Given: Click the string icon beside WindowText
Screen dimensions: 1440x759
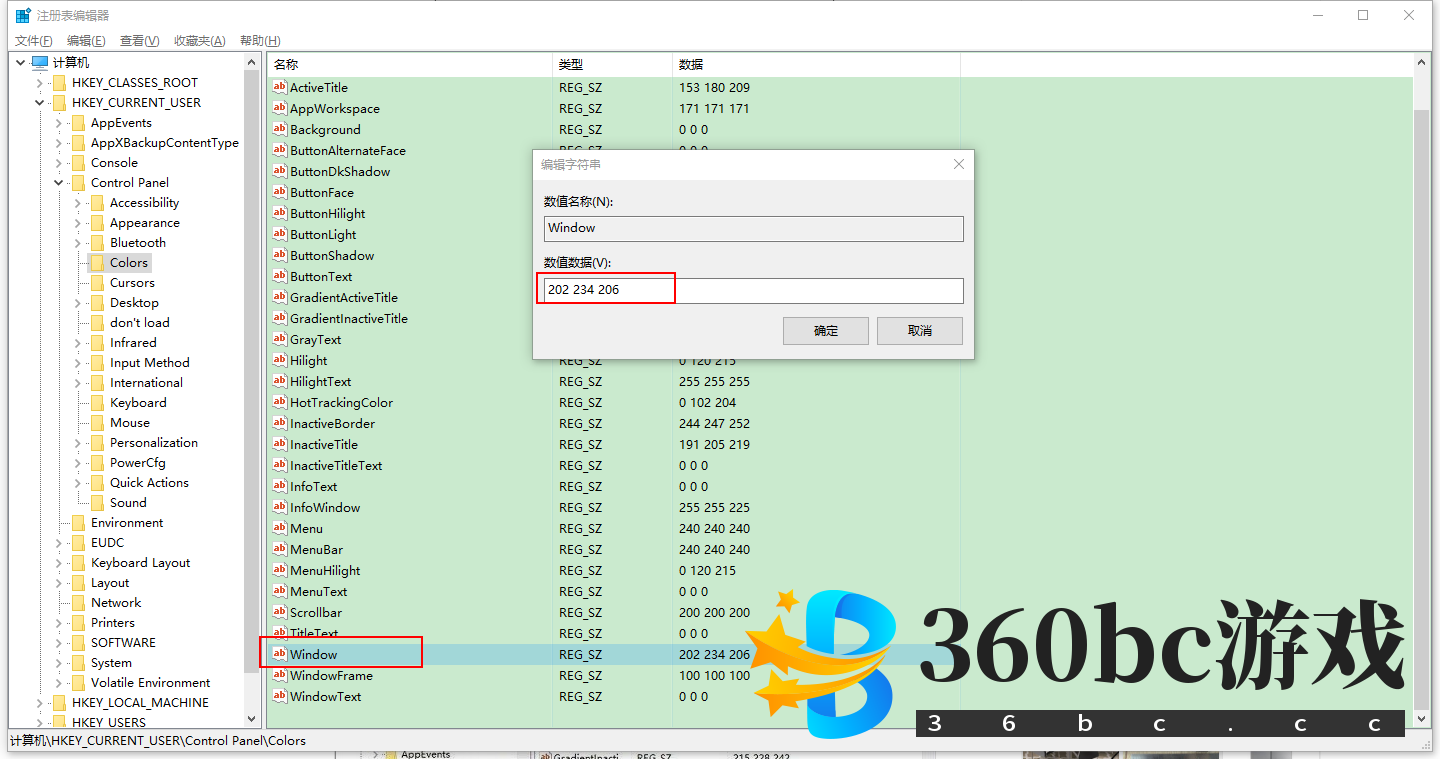Looking at the screenshot, I should pyautogui.click(x=279, y=697).
